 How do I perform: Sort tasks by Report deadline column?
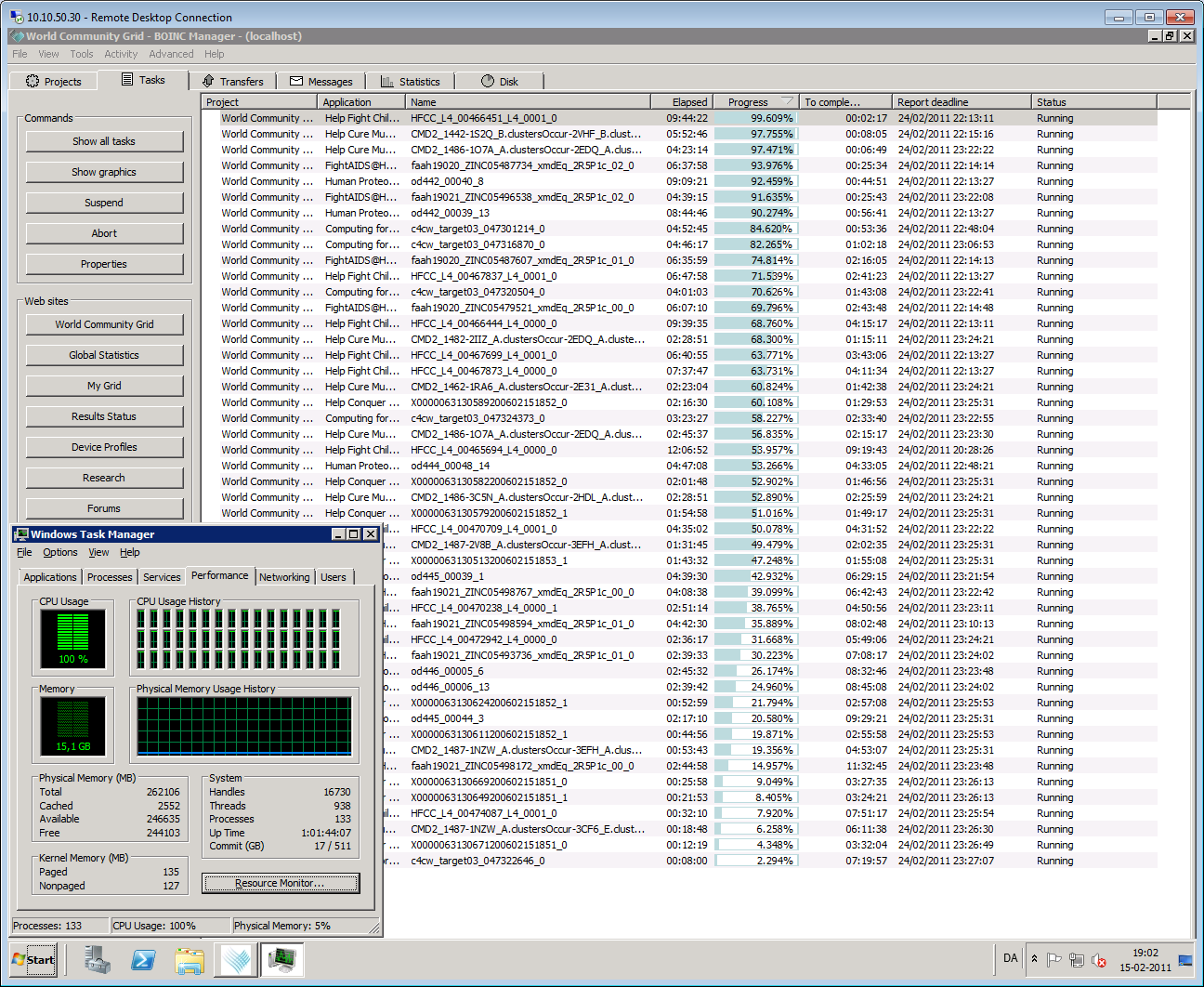(x=962, y=102)
